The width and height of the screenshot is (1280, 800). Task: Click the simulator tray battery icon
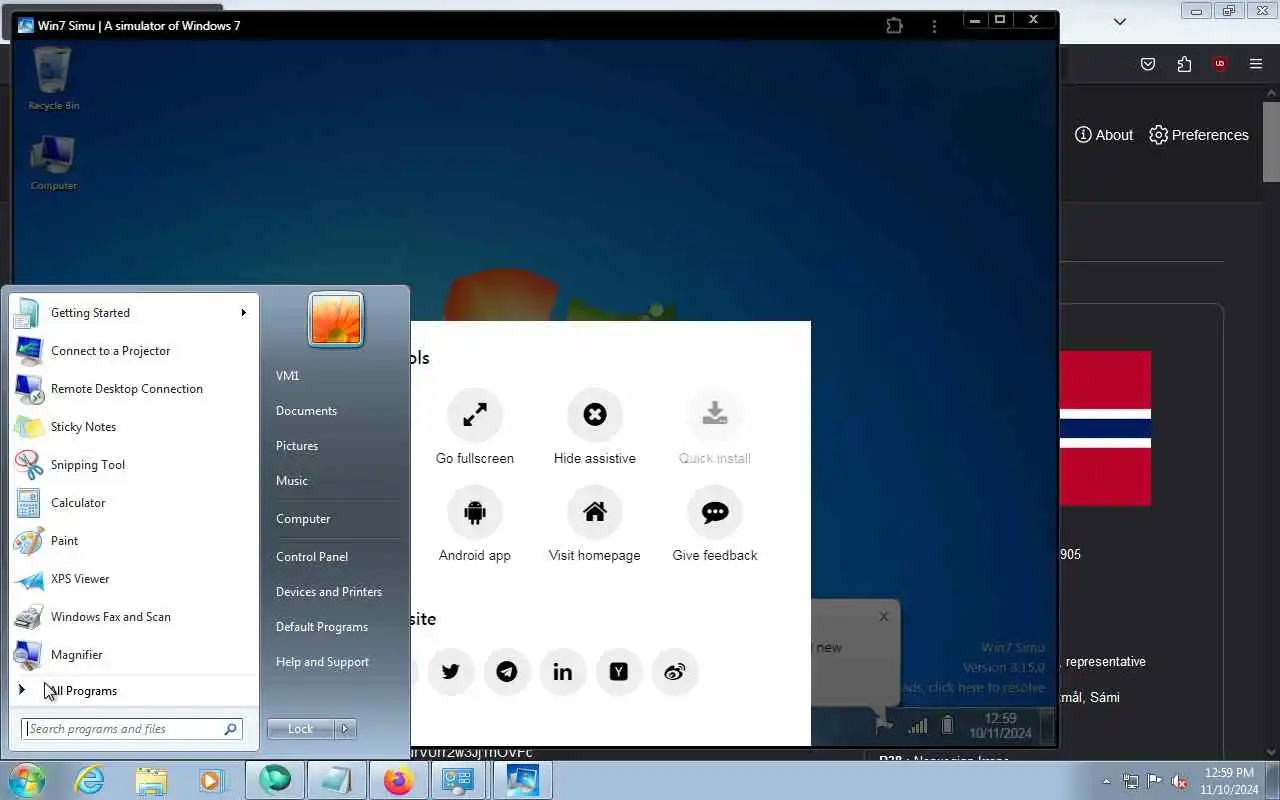click(947, 725)
